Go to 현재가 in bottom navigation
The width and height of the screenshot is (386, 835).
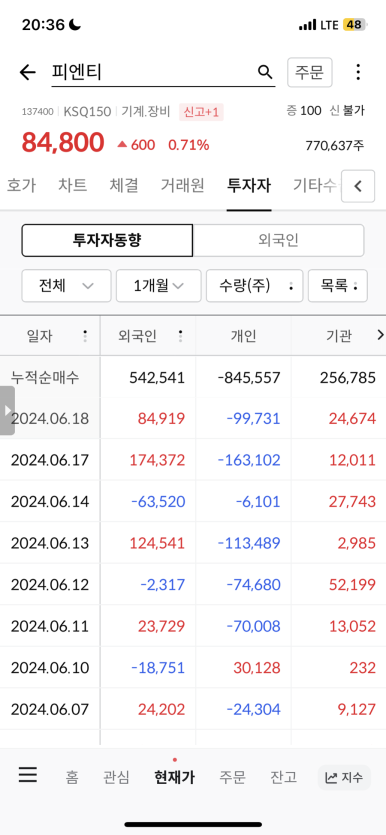pos(174,777)
